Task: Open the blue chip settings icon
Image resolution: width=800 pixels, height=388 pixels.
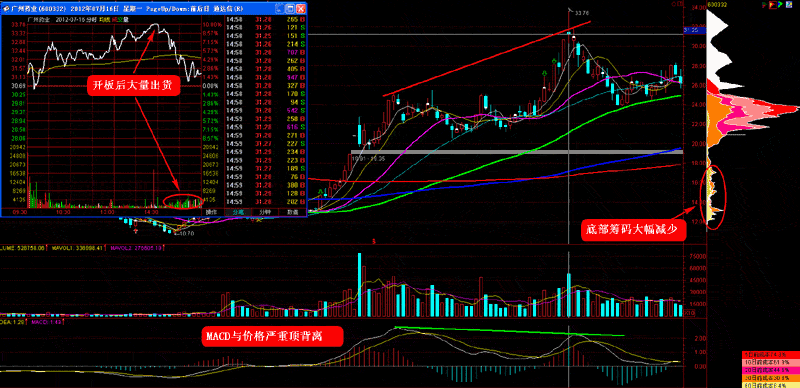Action: [x=789, y=5]
